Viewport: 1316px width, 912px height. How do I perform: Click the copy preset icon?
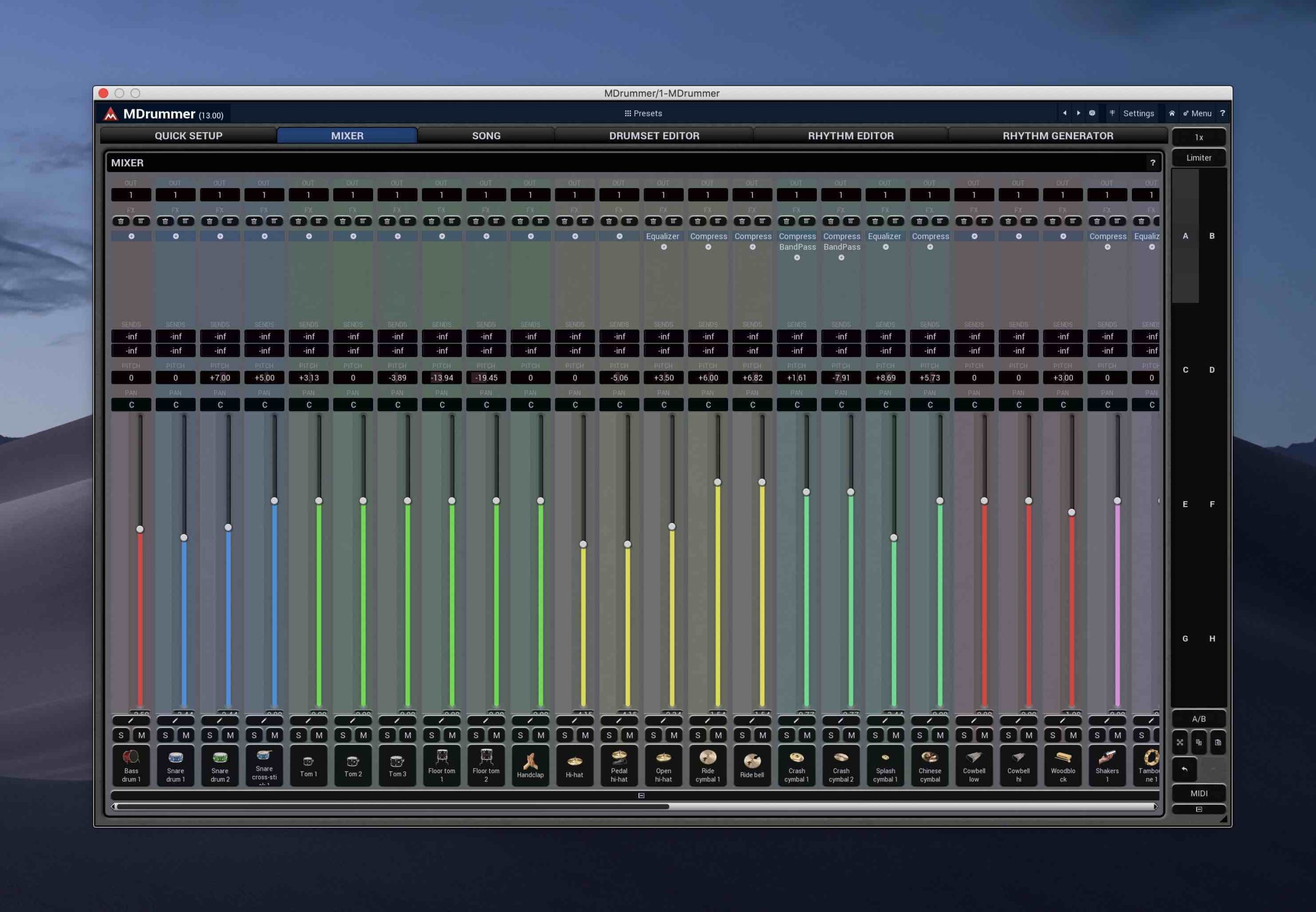[1199, 742]
